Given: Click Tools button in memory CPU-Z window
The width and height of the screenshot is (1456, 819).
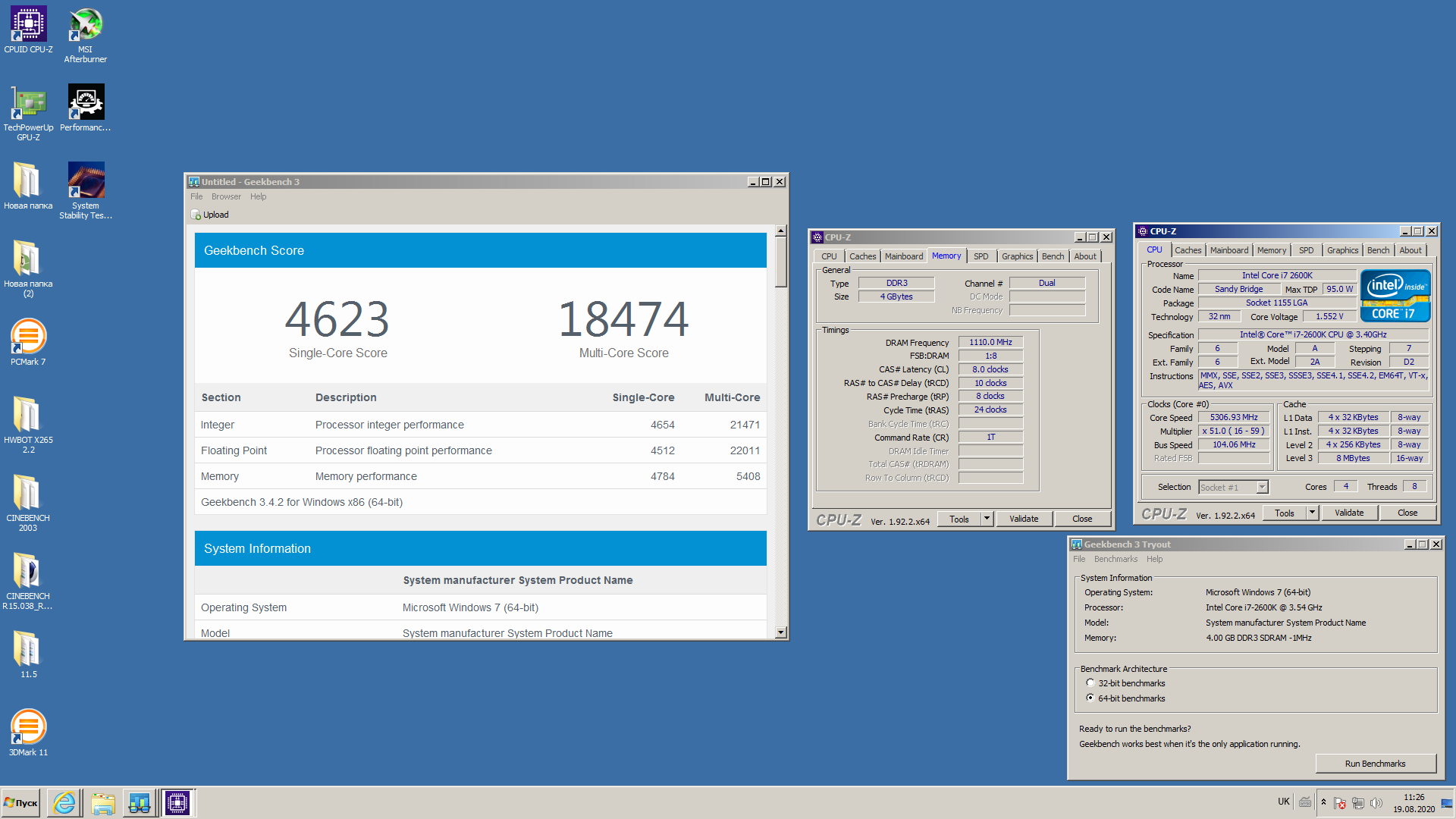Looking at the screenshot, I should point(959,519).
